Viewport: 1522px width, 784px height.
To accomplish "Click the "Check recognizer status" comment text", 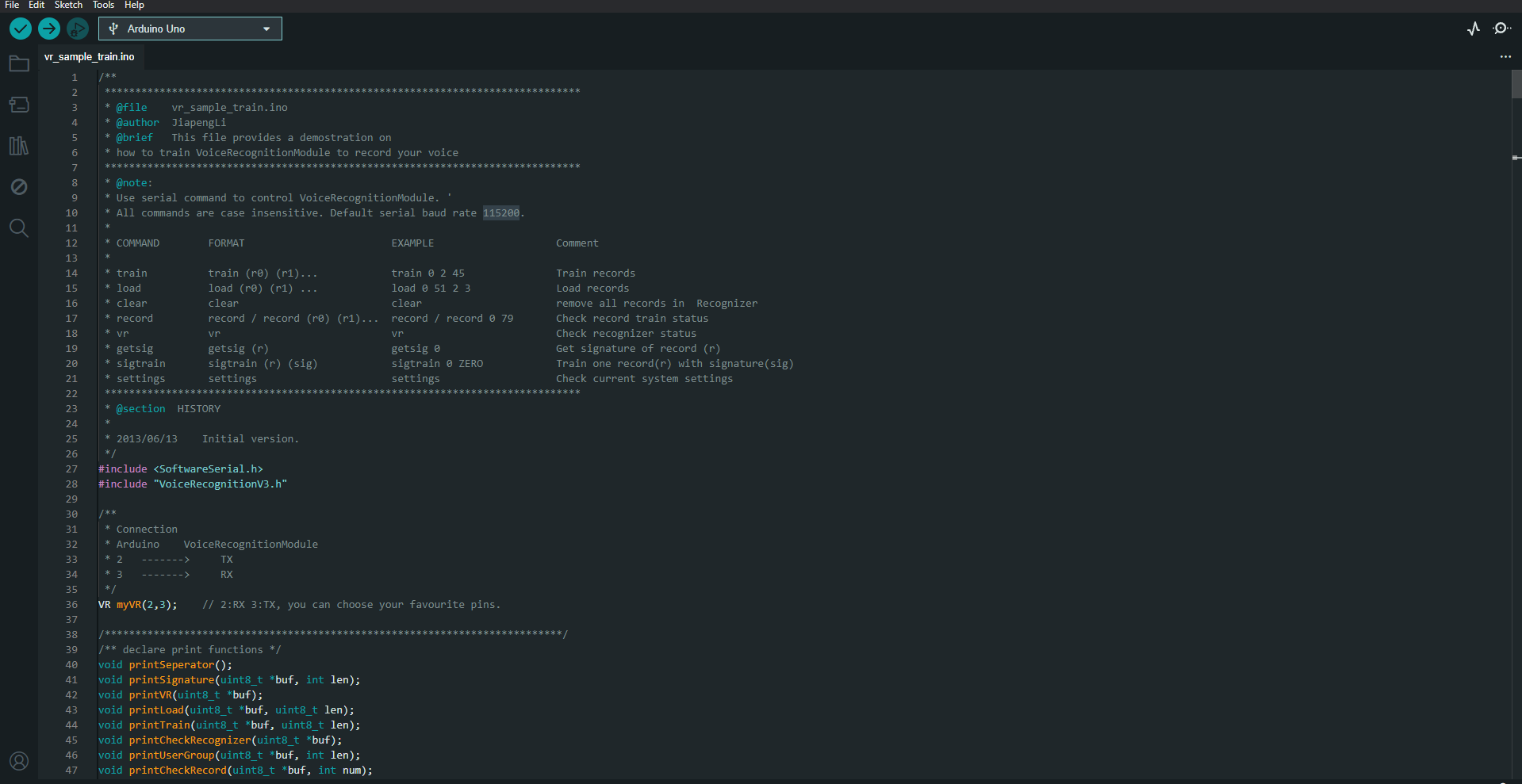I will click(x=626, y=334).
